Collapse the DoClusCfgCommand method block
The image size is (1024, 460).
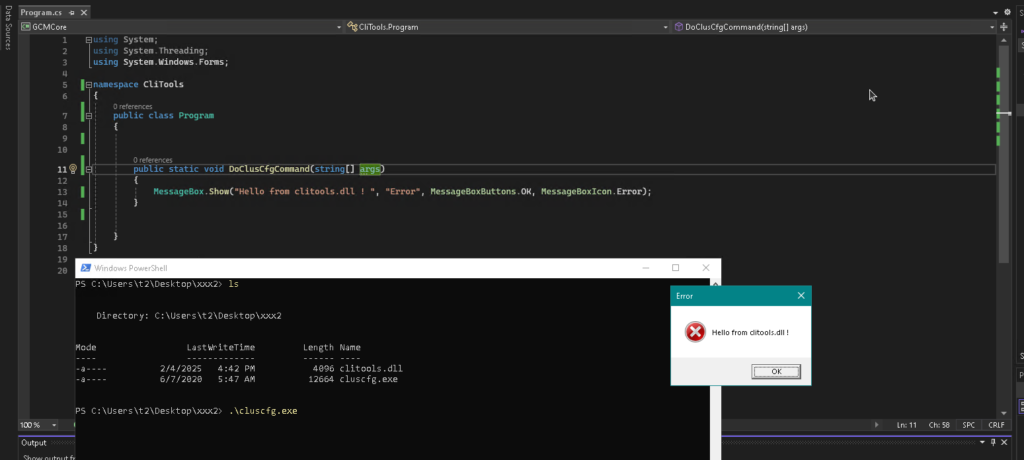tap(88, 170)
